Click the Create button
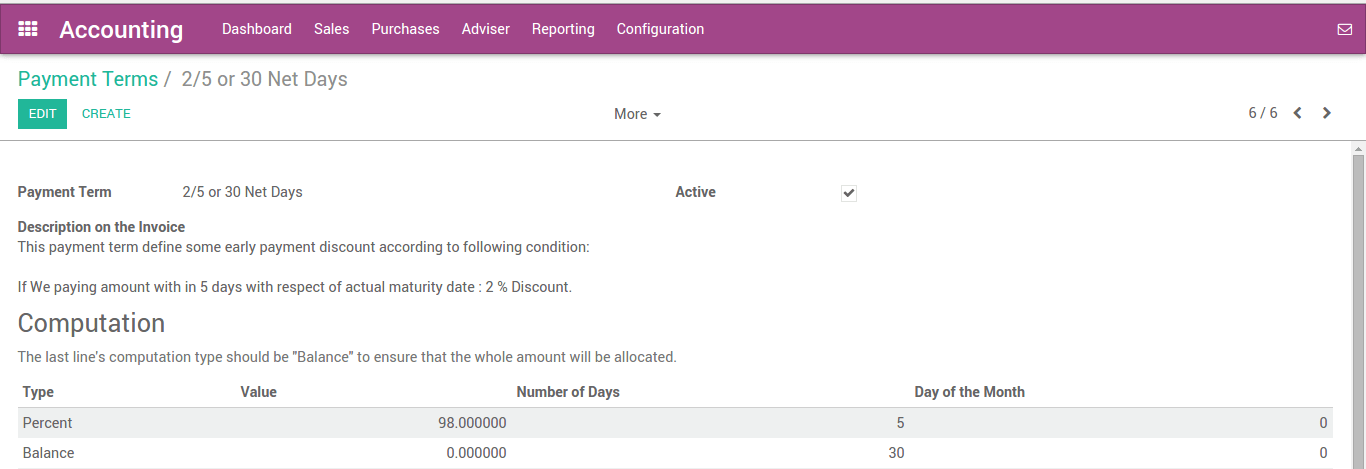This screenshot has width=1366, height=469. pos(106,114)
